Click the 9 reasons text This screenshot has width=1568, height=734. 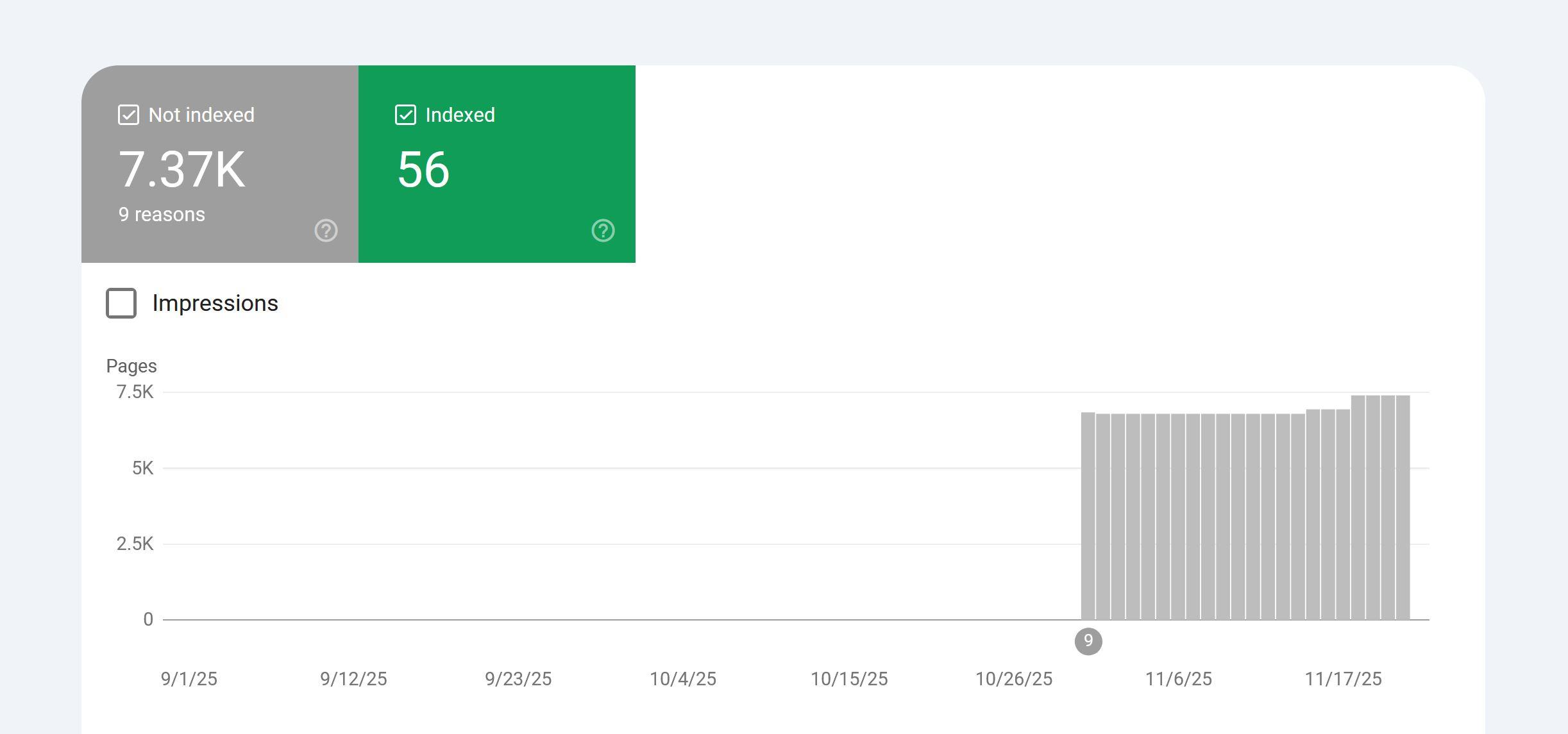[x=162, y=215]
